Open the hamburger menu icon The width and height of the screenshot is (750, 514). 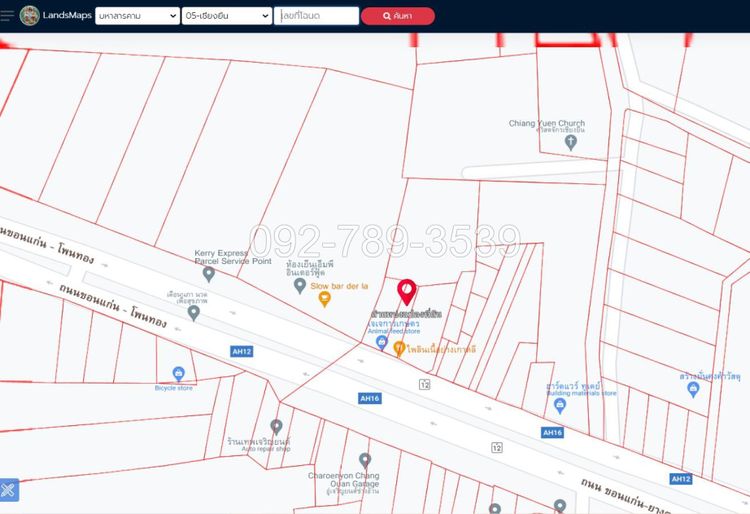tap(7, 15)
